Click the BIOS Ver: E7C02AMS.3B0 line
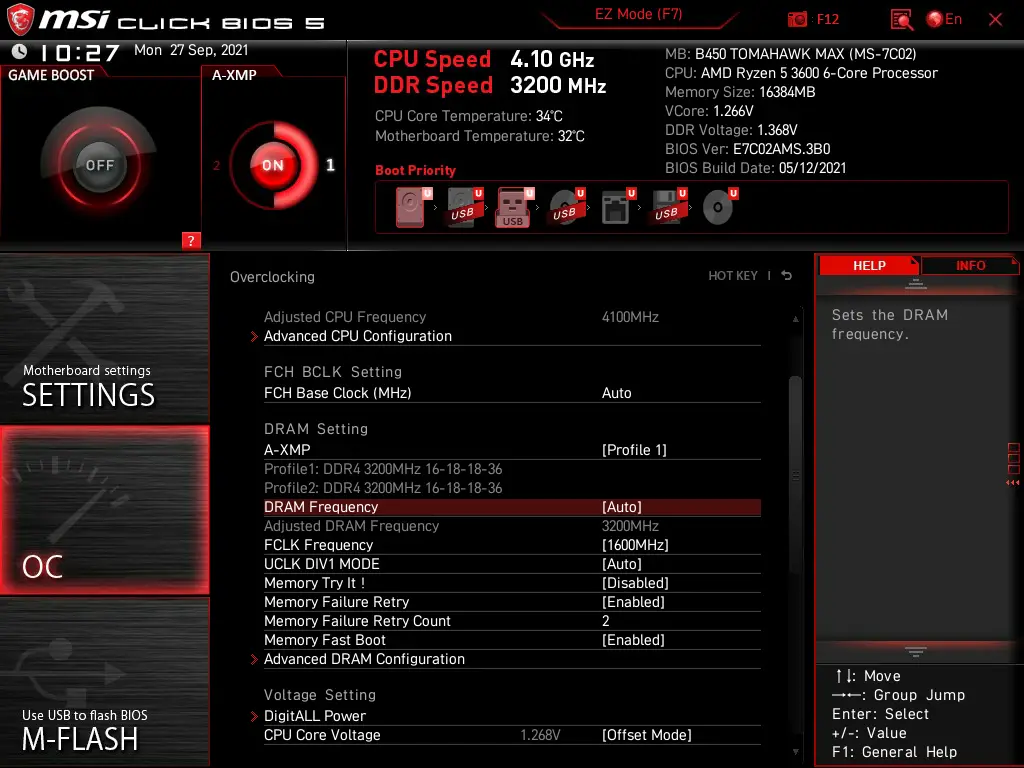The height and width of the screenshot is (768, 1024). (747, 149)
